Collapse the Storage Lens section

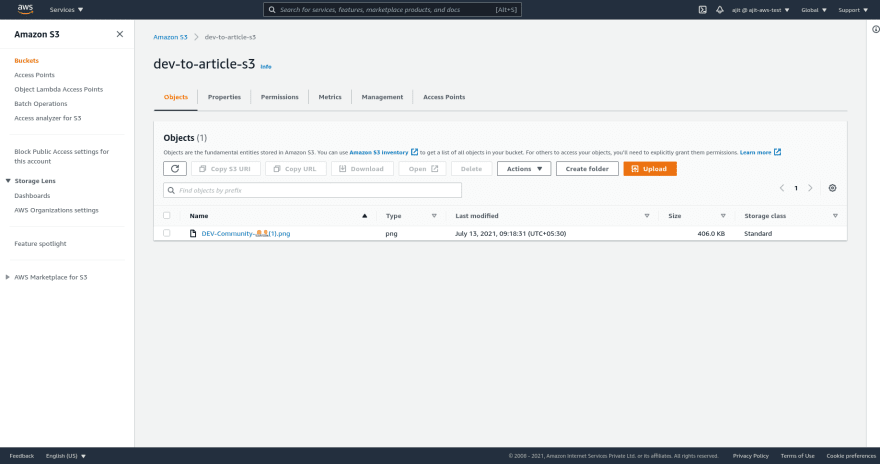tap(8, 181)
